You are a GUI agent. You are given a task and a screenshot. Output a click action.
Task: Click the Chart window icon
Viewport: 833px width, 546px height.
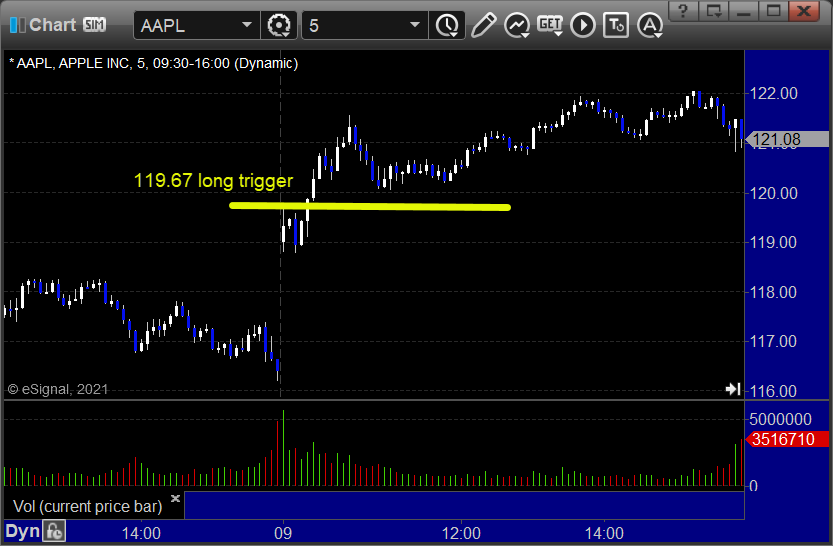click(x=17, y=24)
